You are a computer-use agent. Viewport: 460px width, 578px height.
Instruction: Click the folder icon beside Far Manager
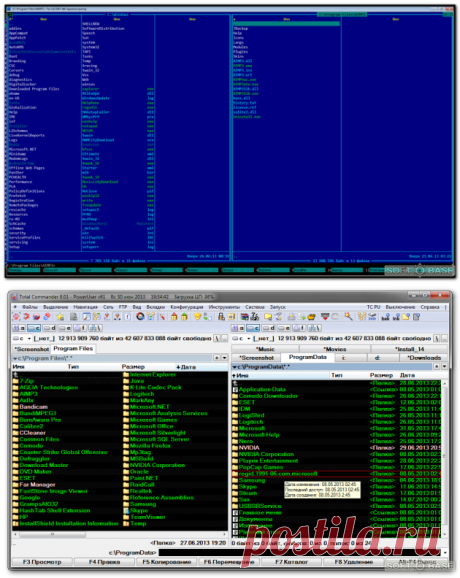click(x=15, y=484)
